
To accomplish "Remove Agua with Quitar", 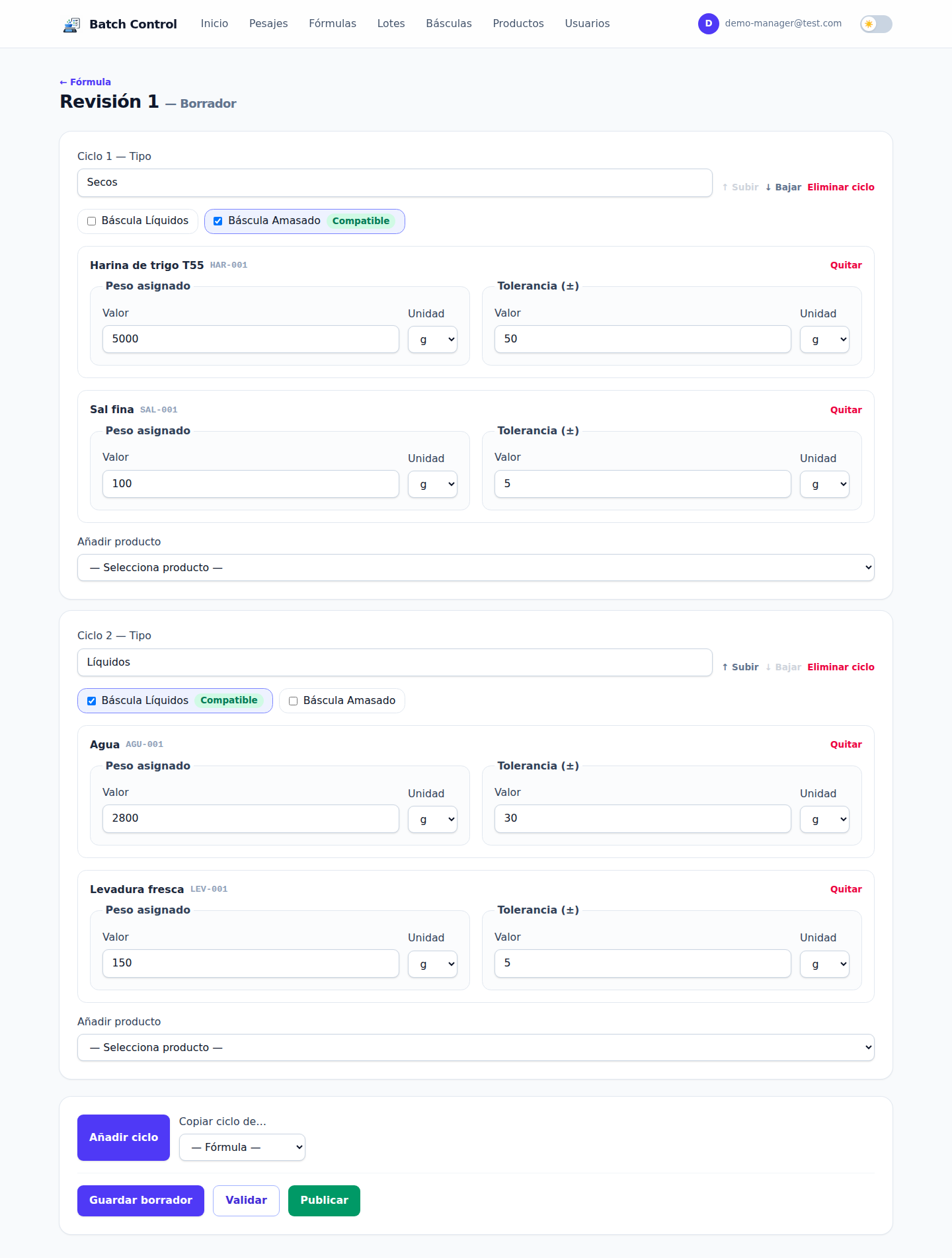I will coord(846,744).
